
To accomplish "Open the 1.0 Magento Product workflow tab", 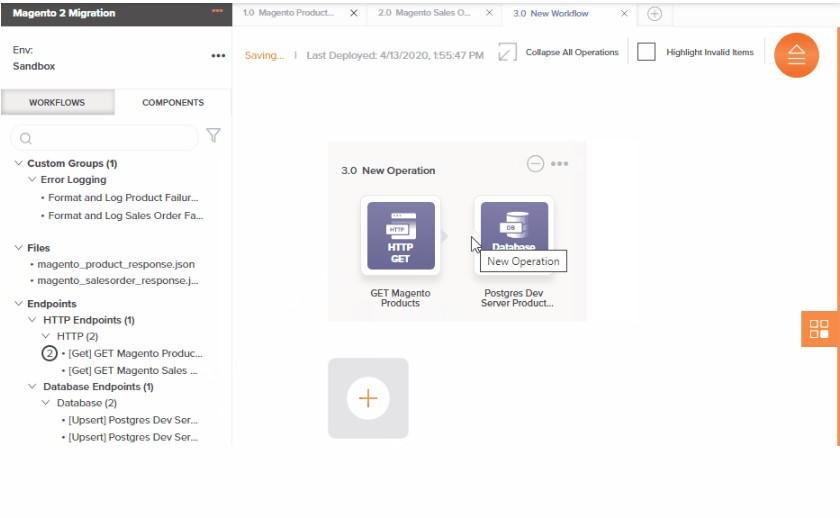I will [x=288, y=13].
